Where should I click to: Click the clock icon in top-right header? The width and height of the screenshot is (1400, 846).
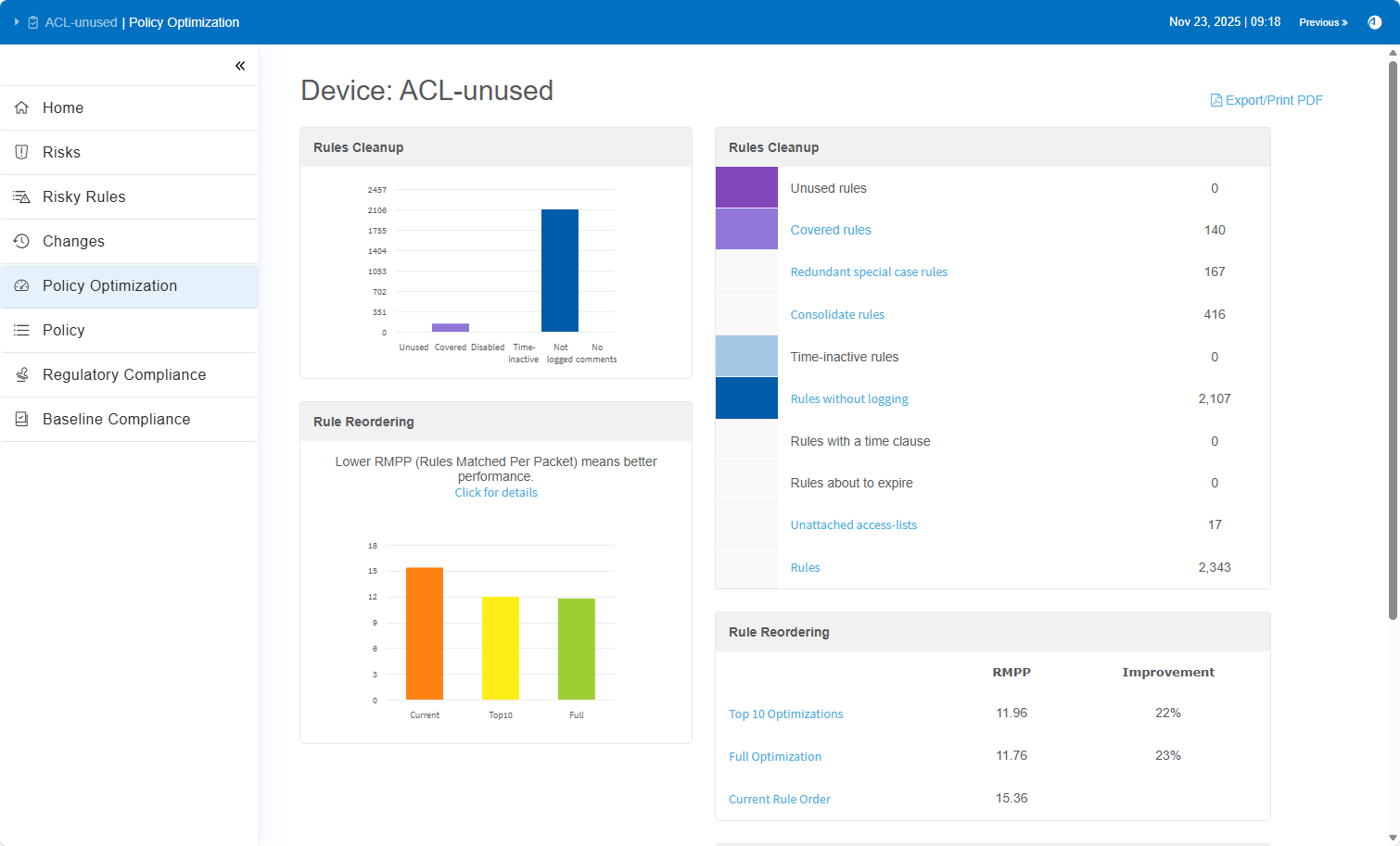pos(1374,22)
